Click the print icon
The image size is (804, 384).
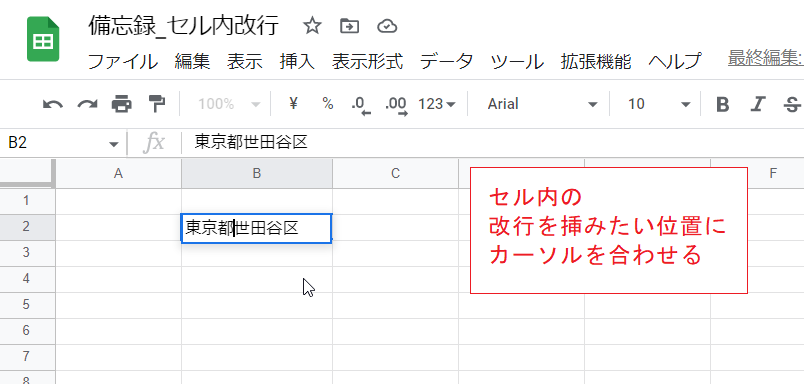[122, 105]
